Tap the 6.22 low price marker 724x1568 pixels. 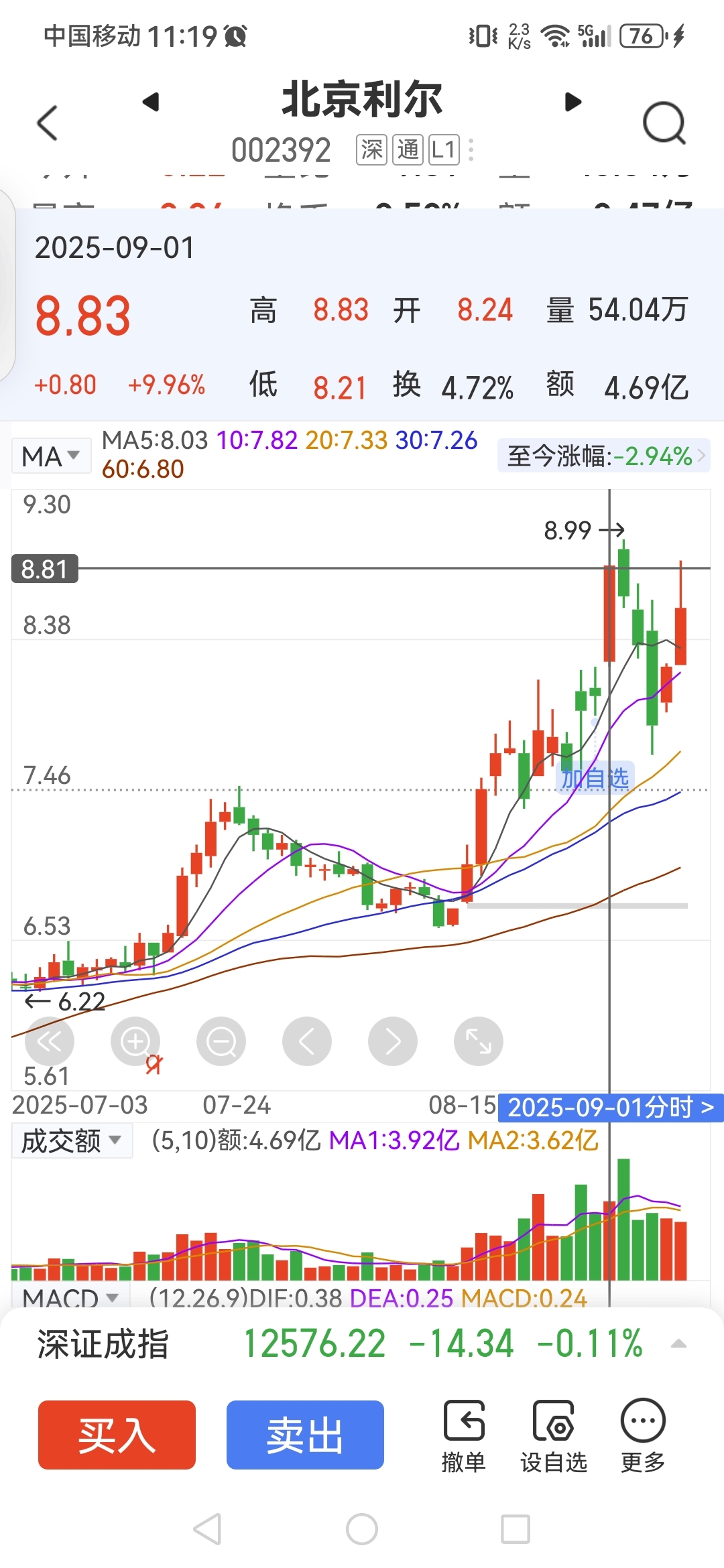tap(82, 1002)
